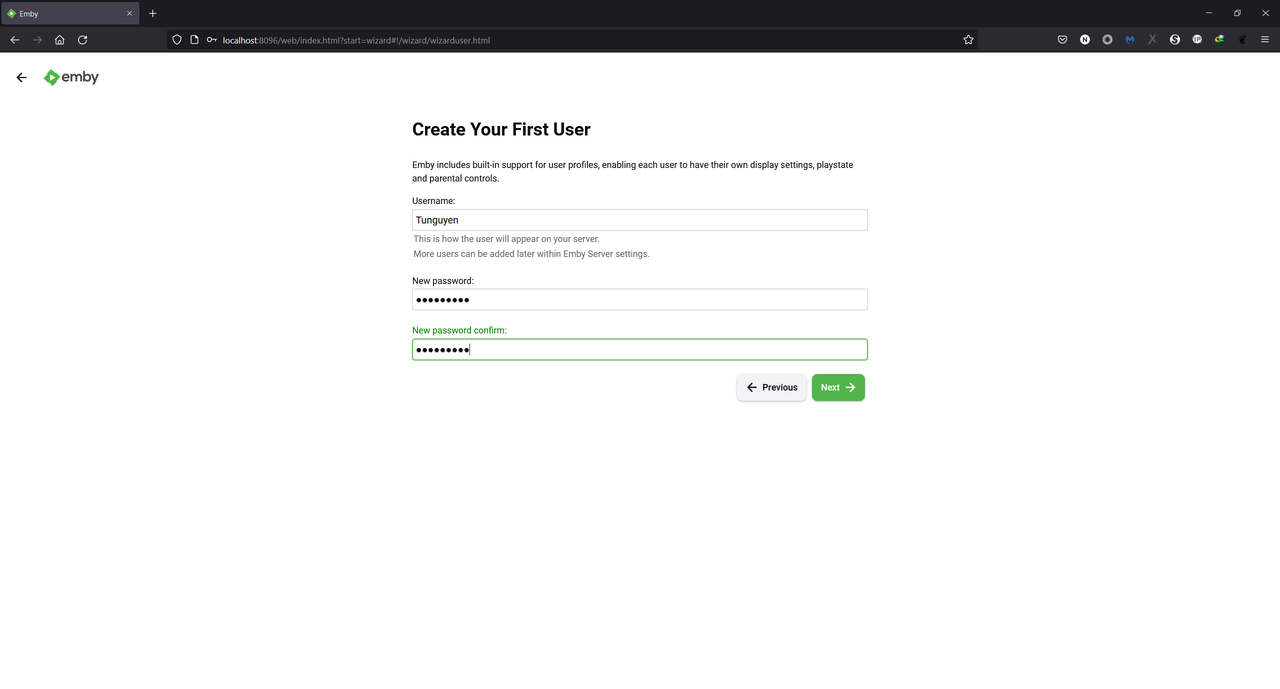Viewport: 1280px width, 689px height.
Task: Go back using the Emby page arrow
Action: pyautogui.click(x=21, y=77)
